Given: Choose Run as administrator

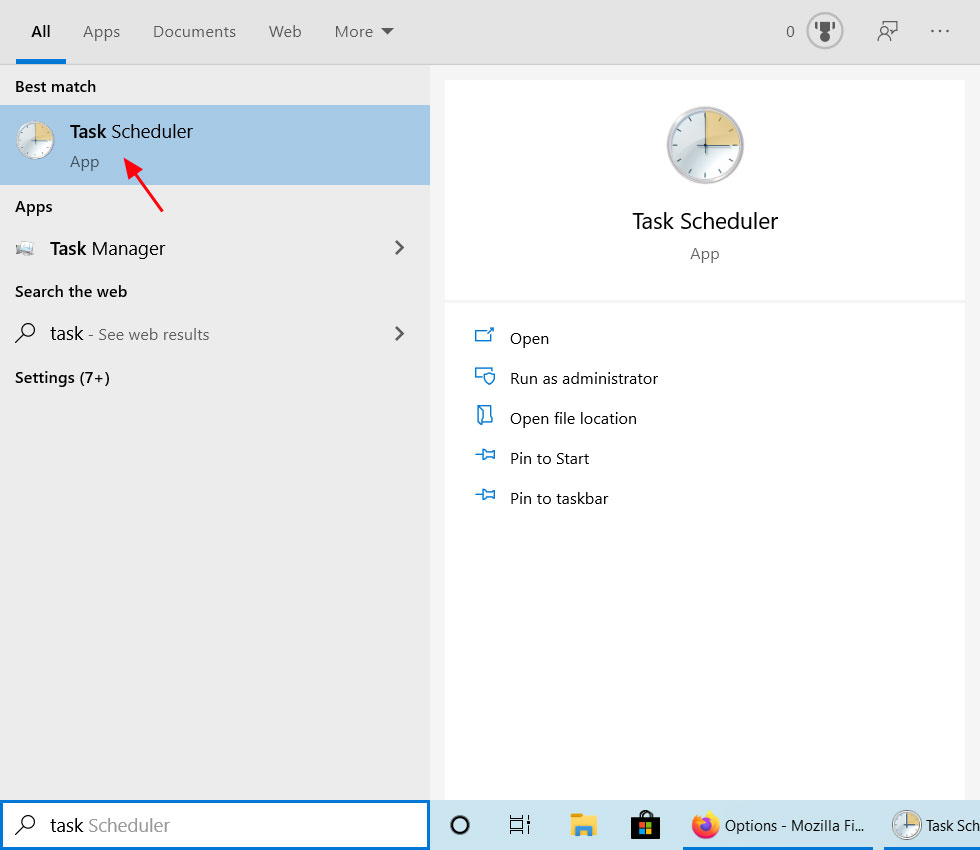Looking at the screenshot, I should coord(584,378).
